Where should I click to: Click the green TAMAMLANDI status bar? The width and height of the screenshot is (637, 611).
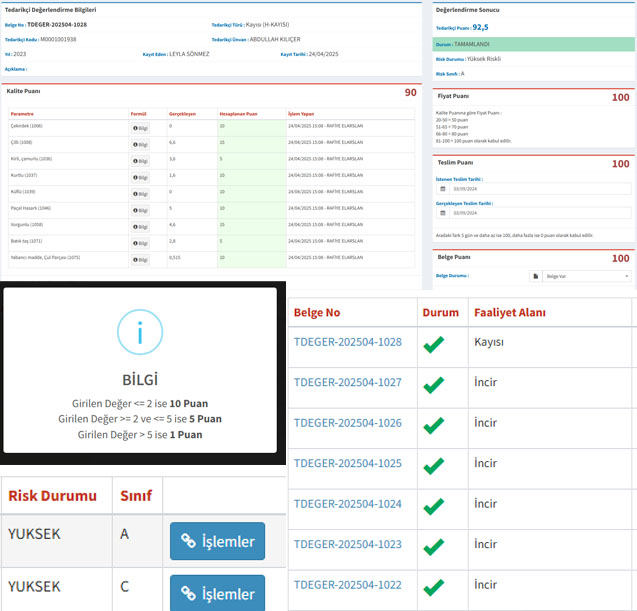[534, 44]
